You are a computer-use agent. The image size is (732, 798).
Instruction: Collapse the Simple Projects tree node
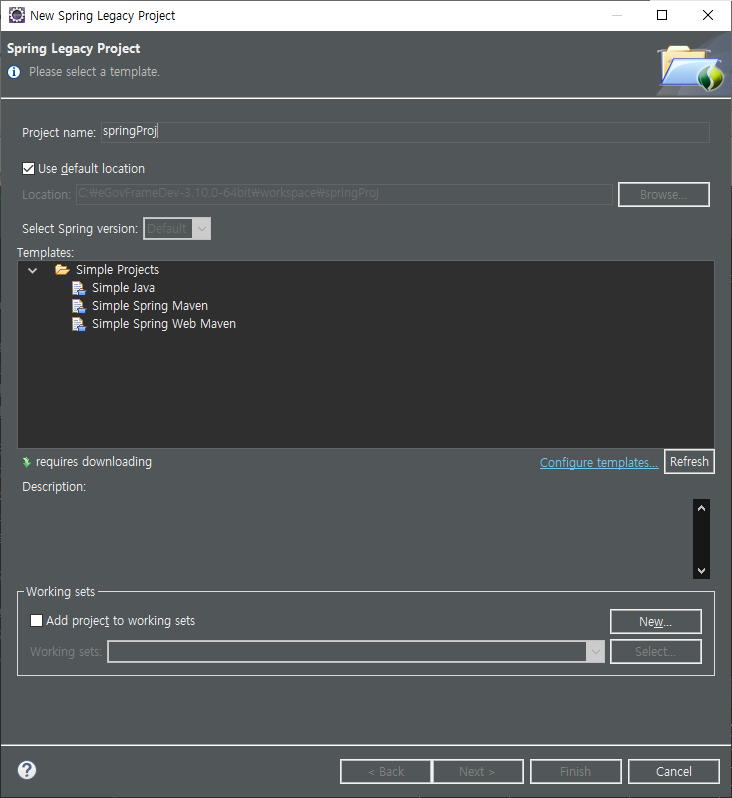click(33, 270)
